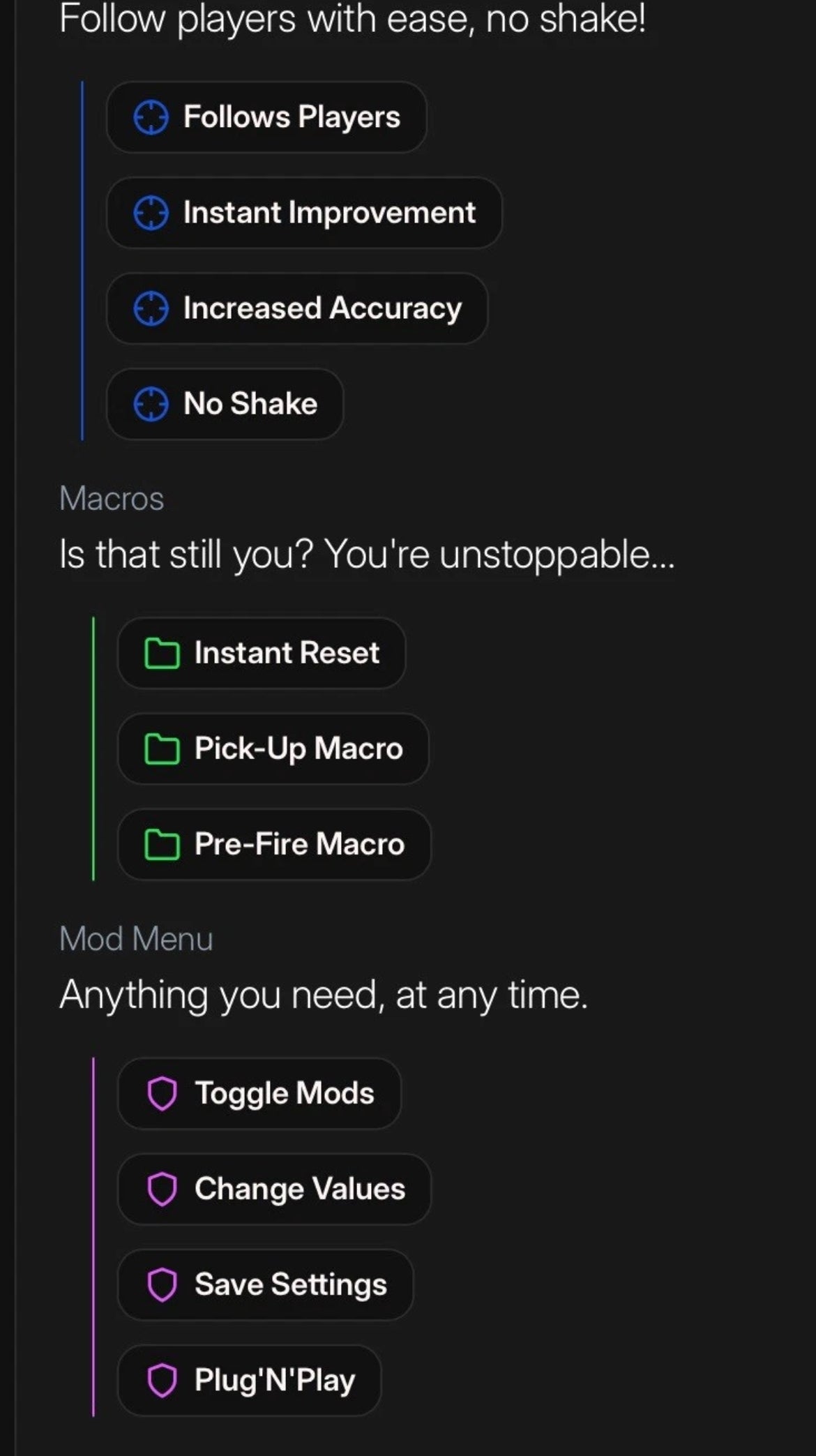Viewport: 816px width, 1456px height.
Task: Click shield icon beside Toggle Mods
Action: coord(162,1093)
